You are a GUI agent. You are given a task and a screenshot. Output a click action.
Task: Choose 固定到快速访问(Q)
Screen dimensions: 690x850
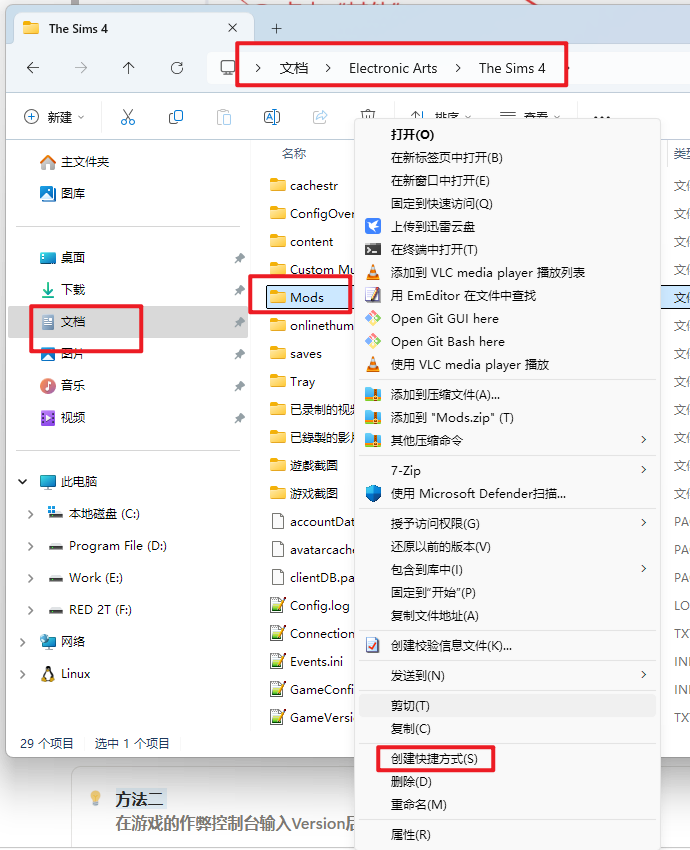coord(442,204)
